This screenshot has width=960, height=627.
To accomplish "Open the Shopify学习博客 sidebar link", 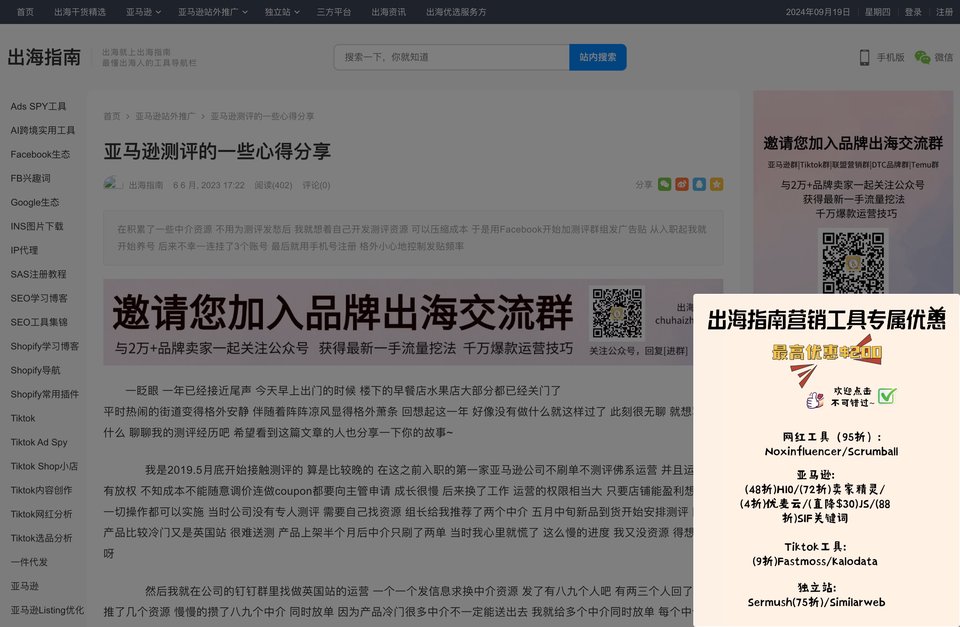I will 45,346.
